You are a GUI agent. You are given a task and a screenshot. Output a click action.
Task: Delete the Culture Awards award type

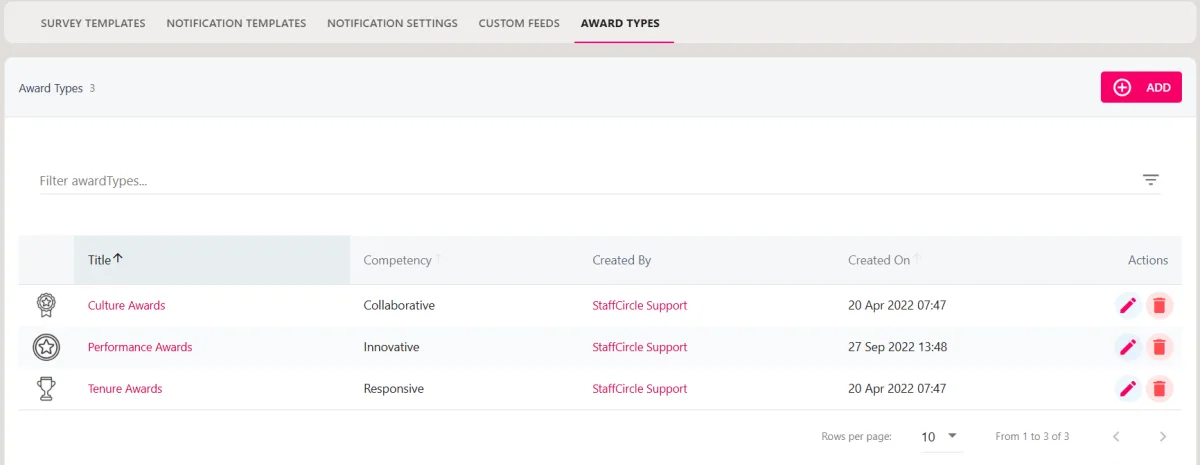pos(1159,305)
